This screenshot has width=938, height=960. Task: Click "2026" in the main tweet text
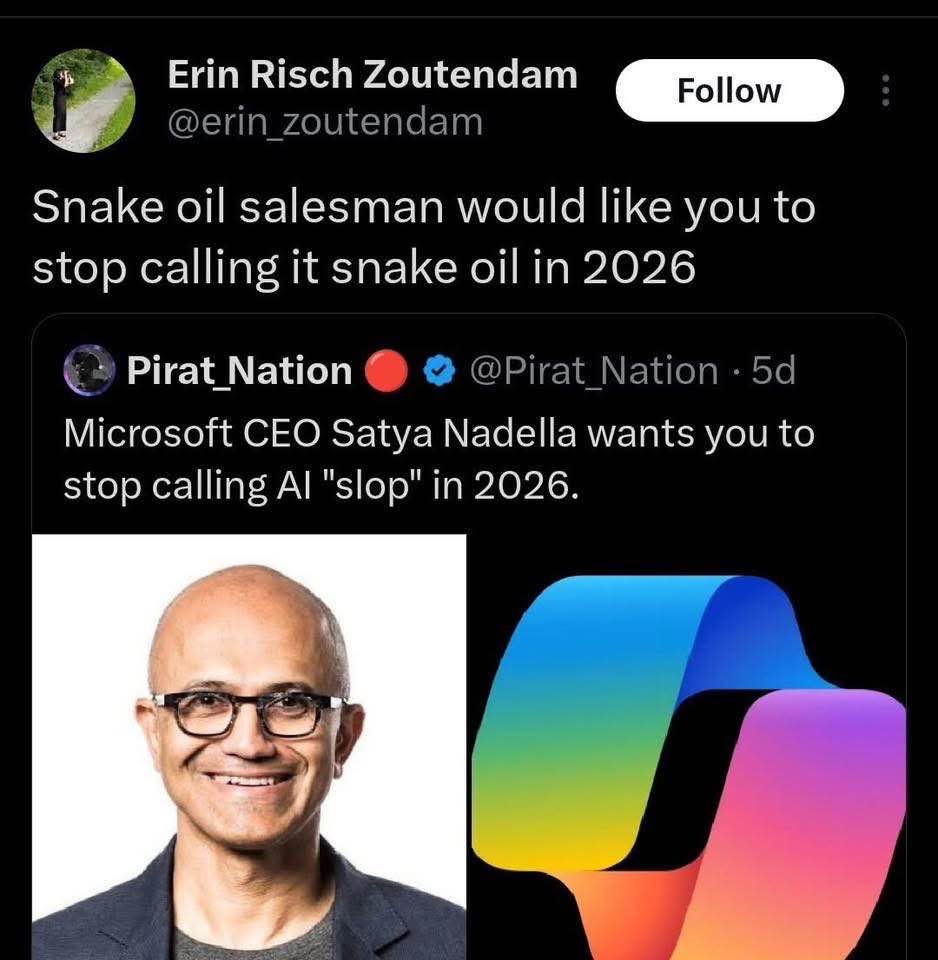tap(637, 268)
